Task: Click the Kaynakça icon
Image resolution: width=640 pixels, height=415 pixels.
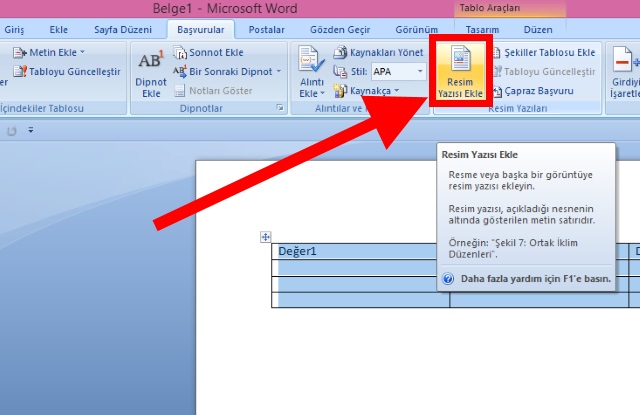Action: (340, 91)
